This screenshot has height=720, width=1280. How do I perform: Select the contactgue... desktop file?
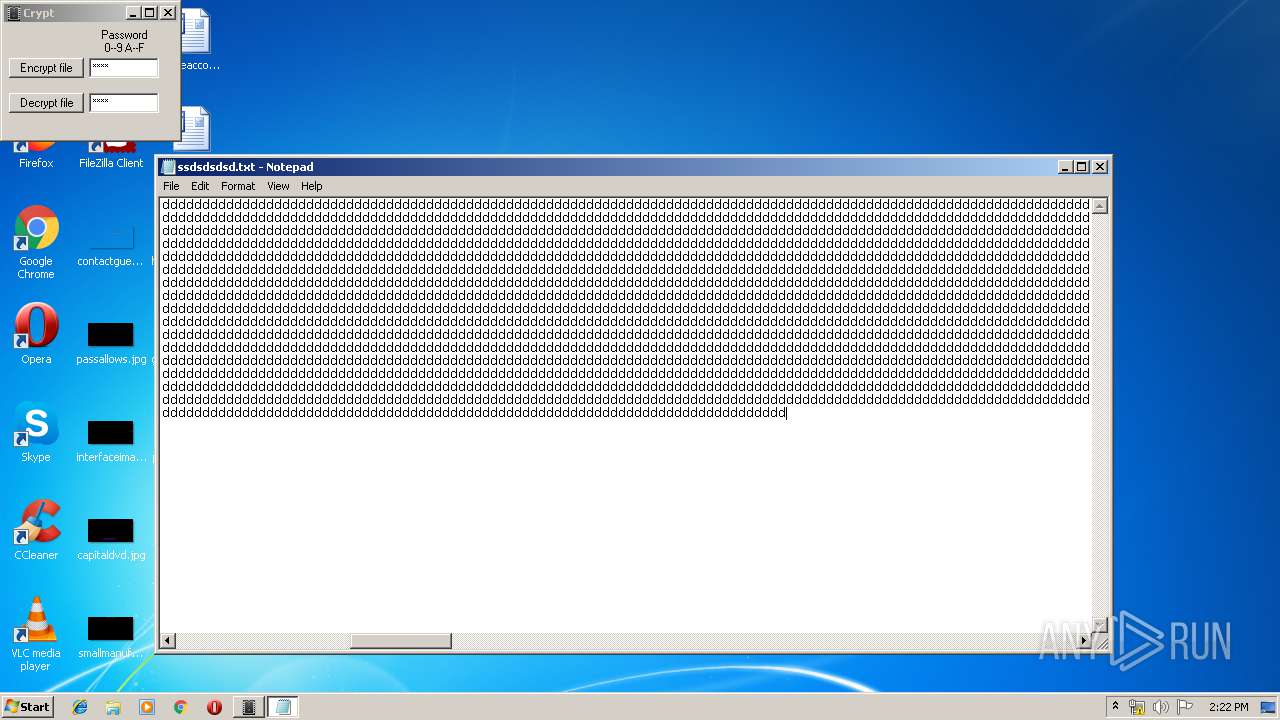point(111,246)
